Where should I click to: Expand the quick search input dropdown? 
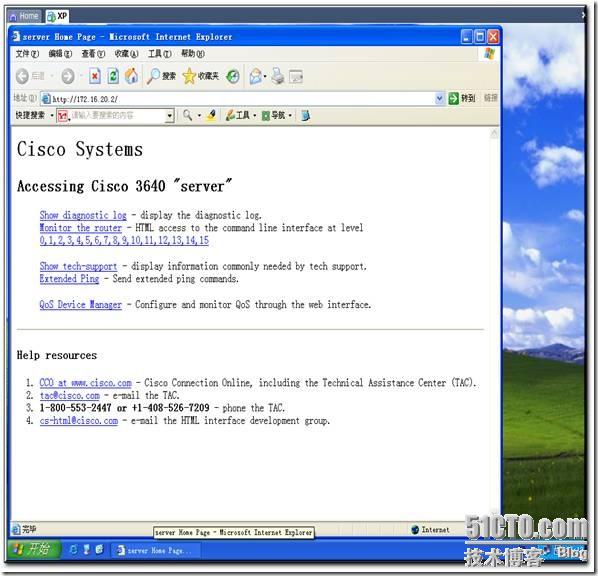(169, 115)
